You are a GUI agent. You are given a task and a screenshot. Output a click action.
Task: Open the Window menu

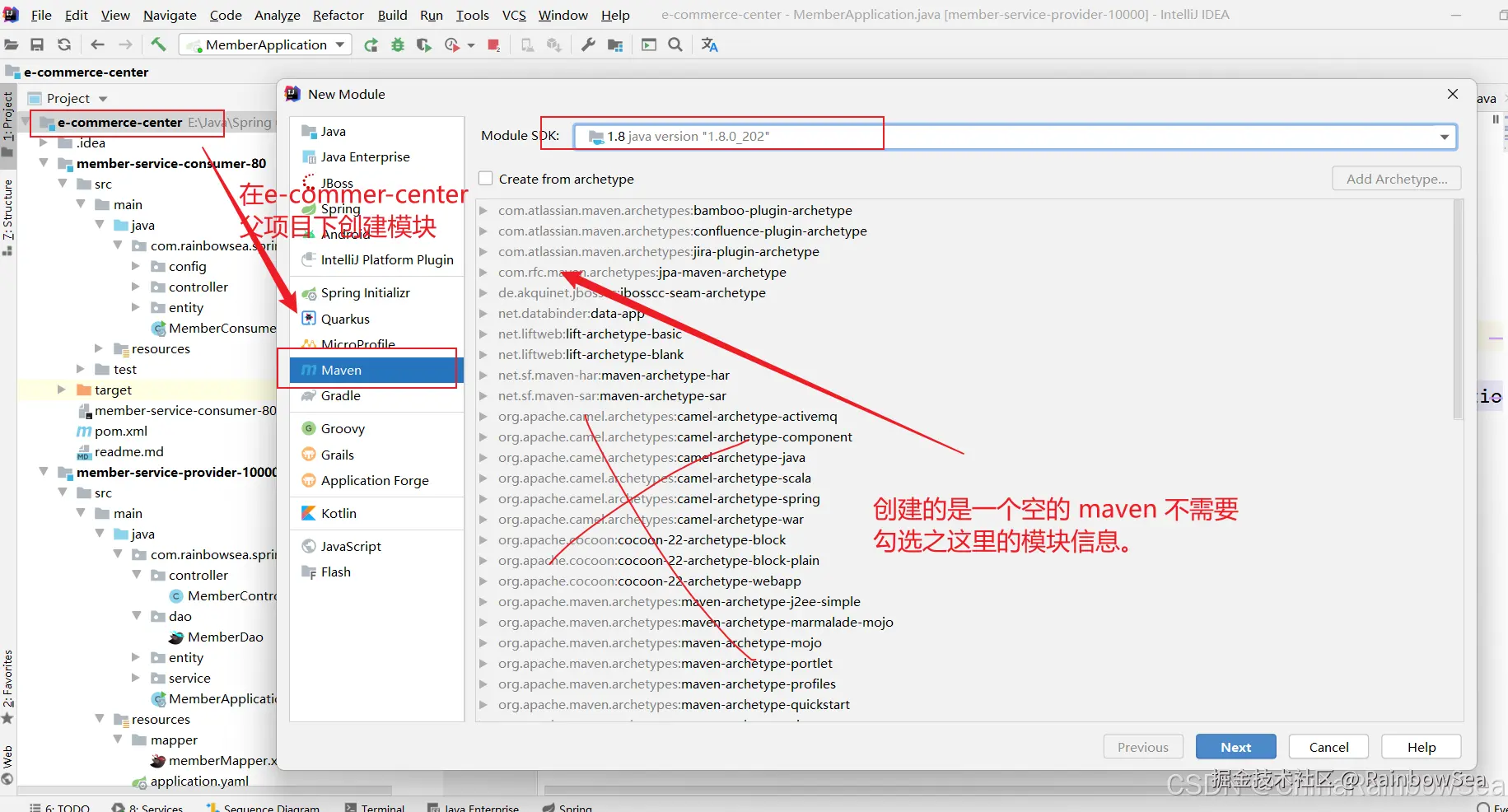(x=563, y=15)
